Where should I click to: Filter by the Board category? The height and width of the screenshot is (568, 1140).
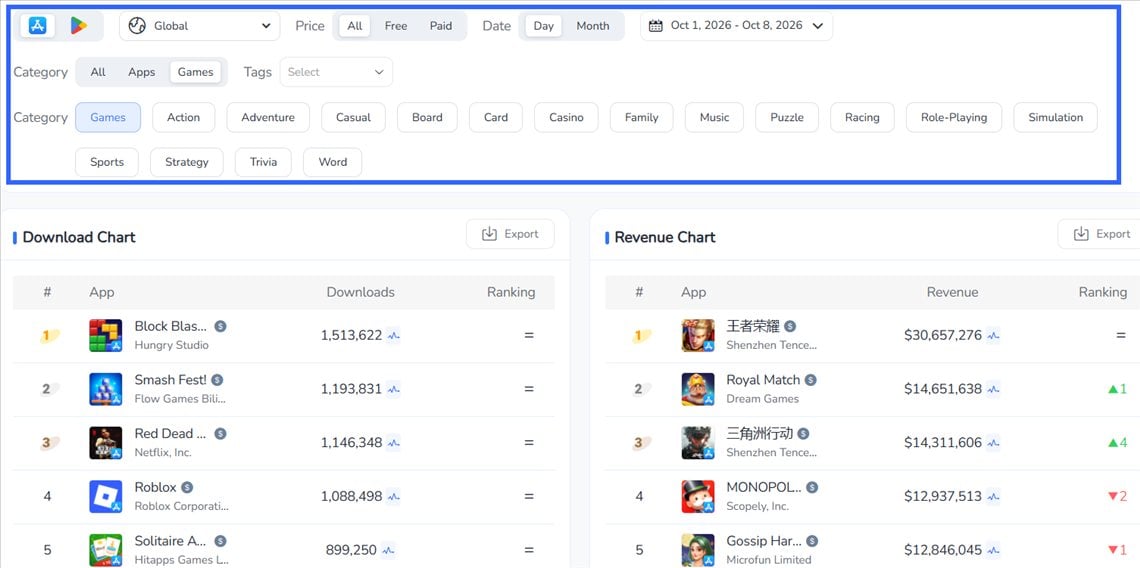pos(428,117)
